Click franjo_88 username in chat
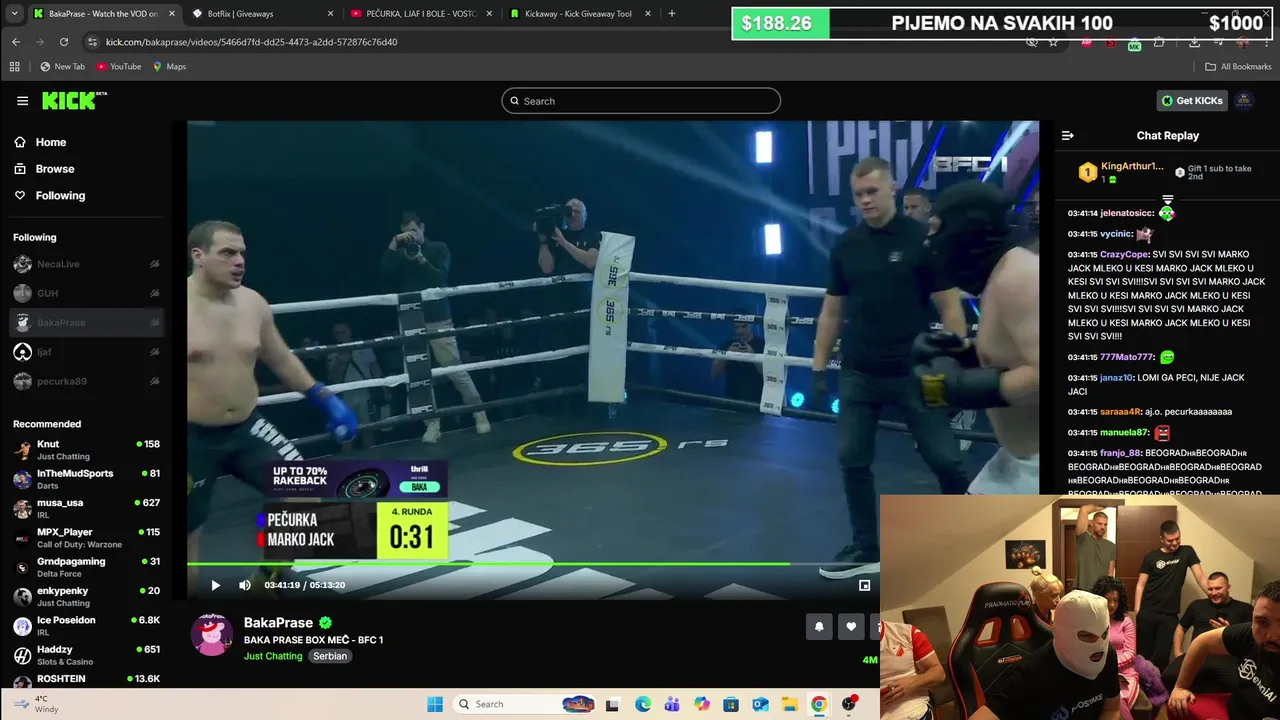This screenshot has height=720, width=1280. click(1120, 453)
